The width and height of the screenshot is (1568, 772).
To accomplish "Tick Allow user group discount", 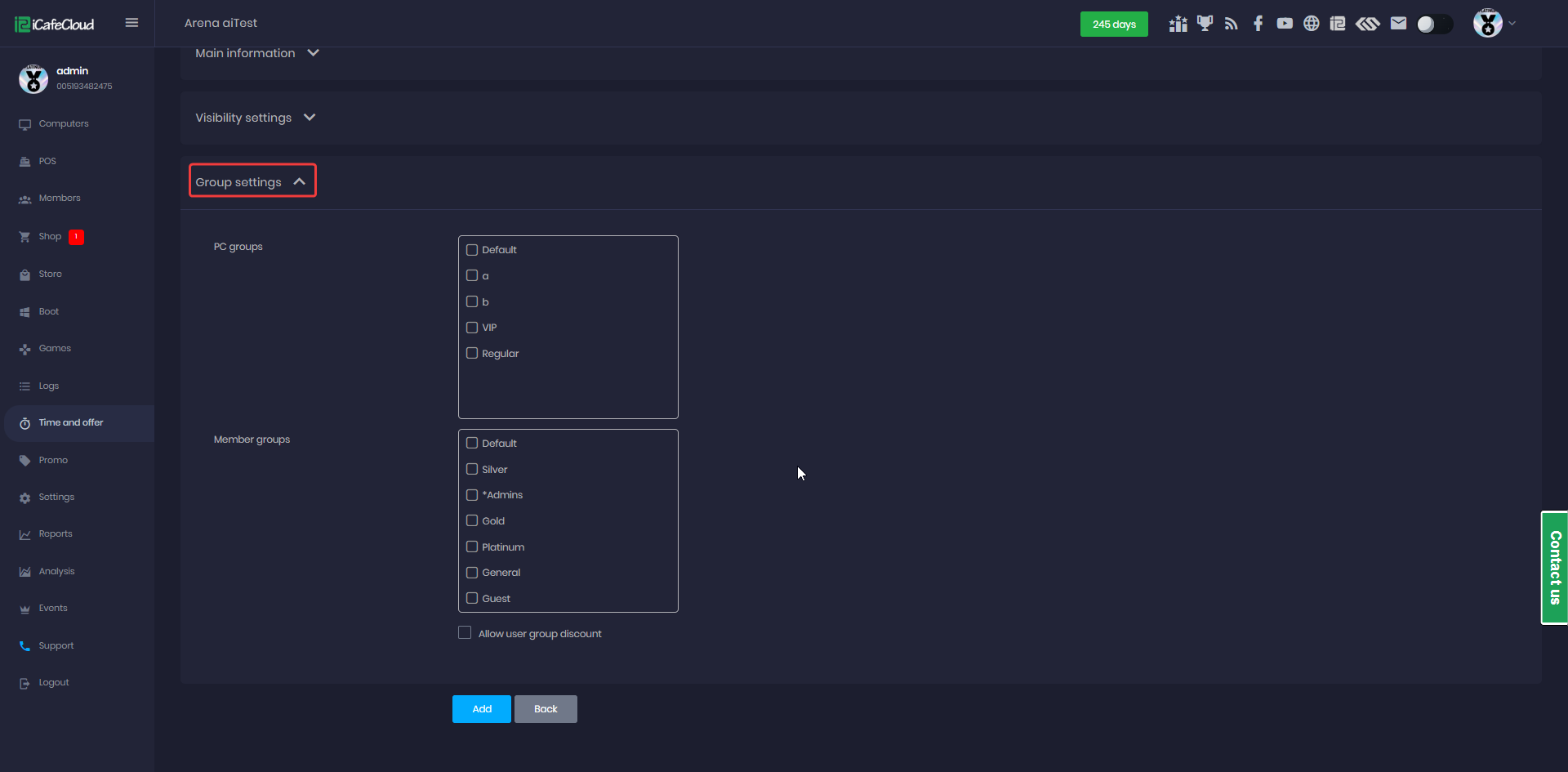I will (465, 633).
